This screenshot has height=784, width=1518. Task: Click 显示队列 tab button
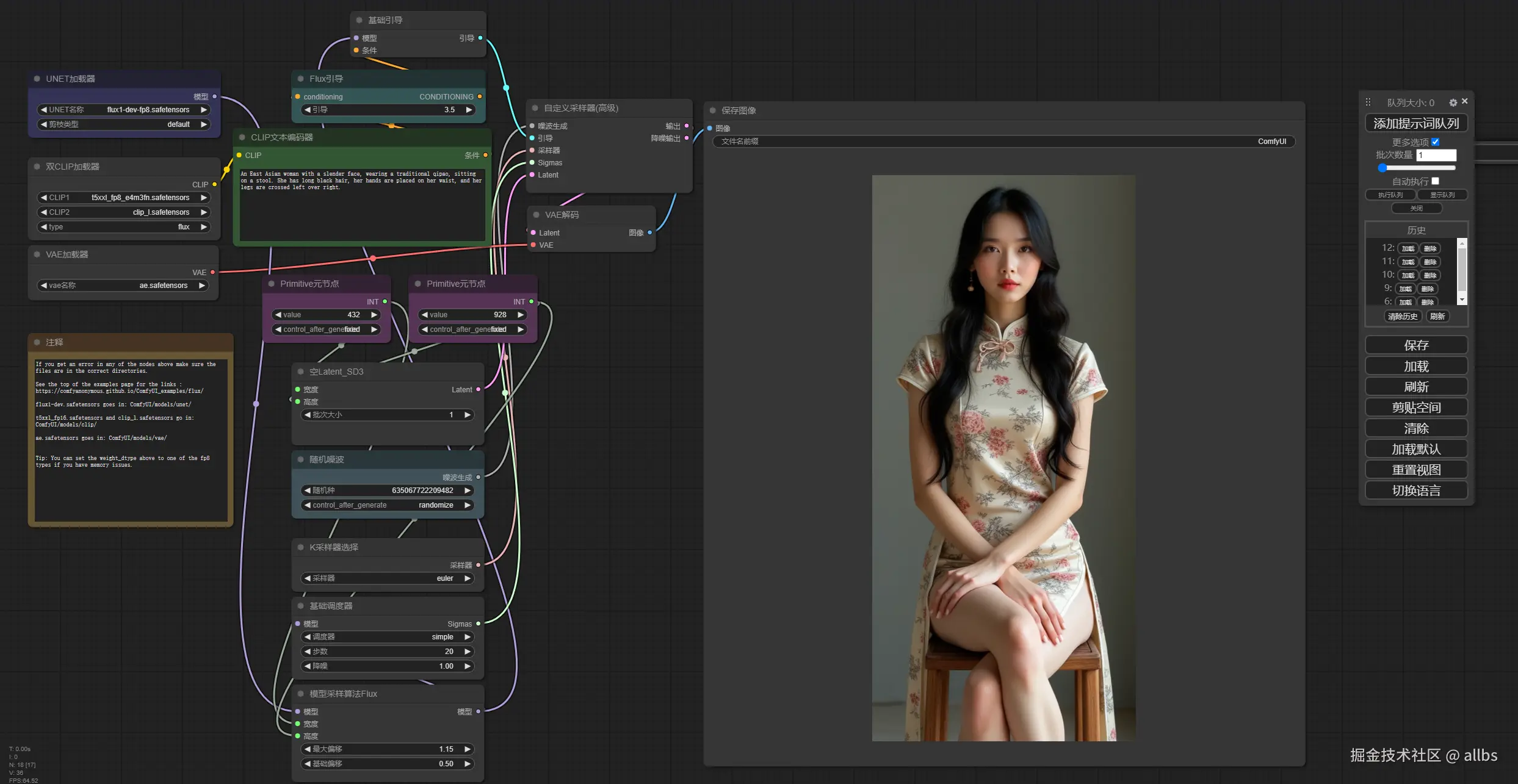tap(1442, 195)
